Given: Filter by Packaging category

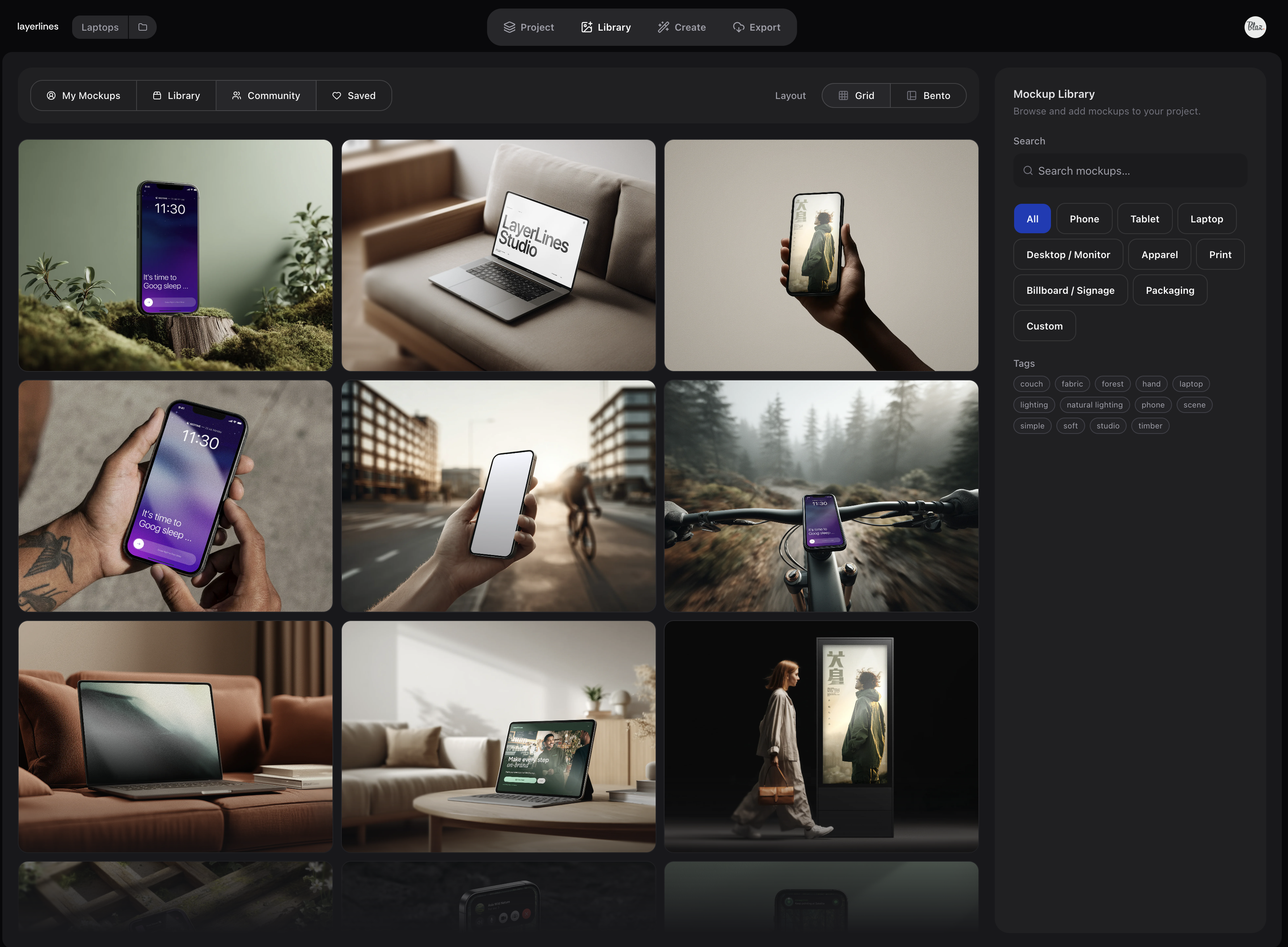Looking at the screenshot, I should coord(1169,290).
